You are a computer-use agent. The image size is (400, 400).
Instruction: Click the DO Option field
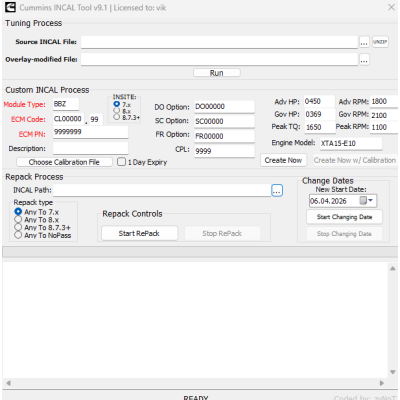pyautogui.click(x=224, y=107)
